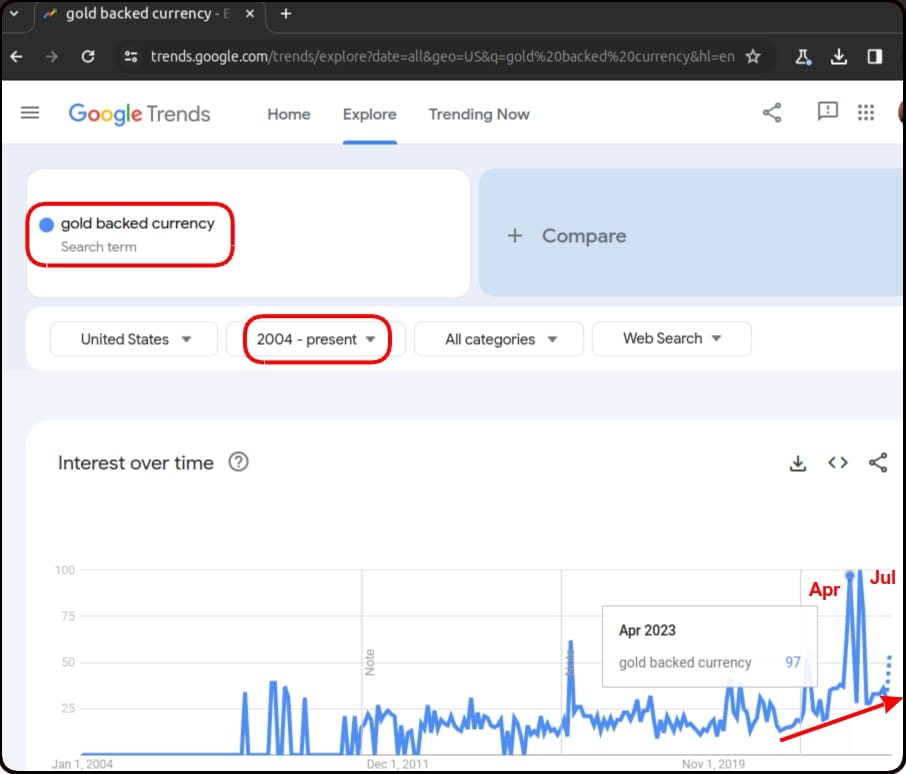The image size is (906, 774).
Task: Reload the Google Trends page
Action: (87, 56)
